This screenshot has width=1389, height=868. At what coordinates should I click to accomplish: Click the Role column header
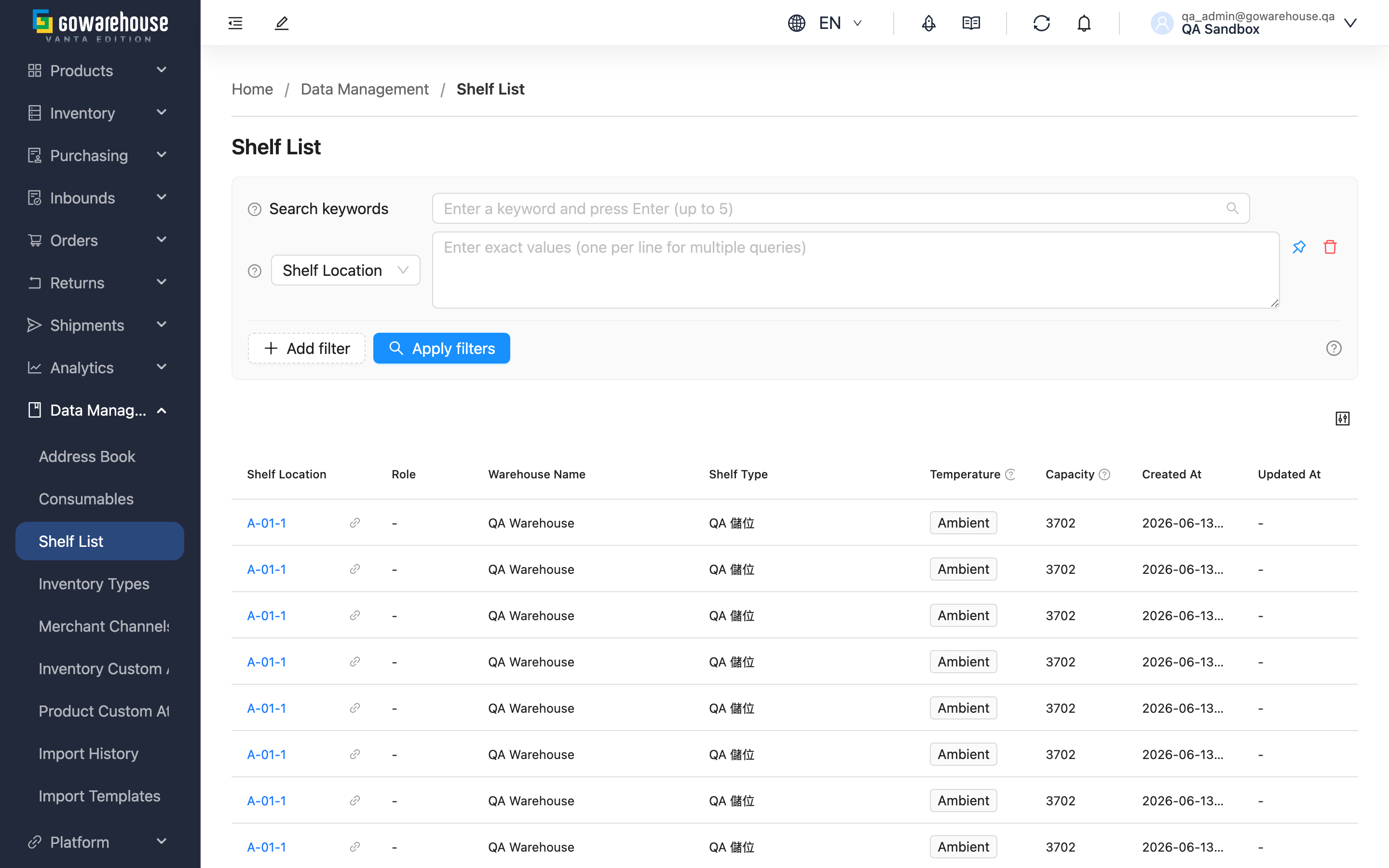click(404, 474)
